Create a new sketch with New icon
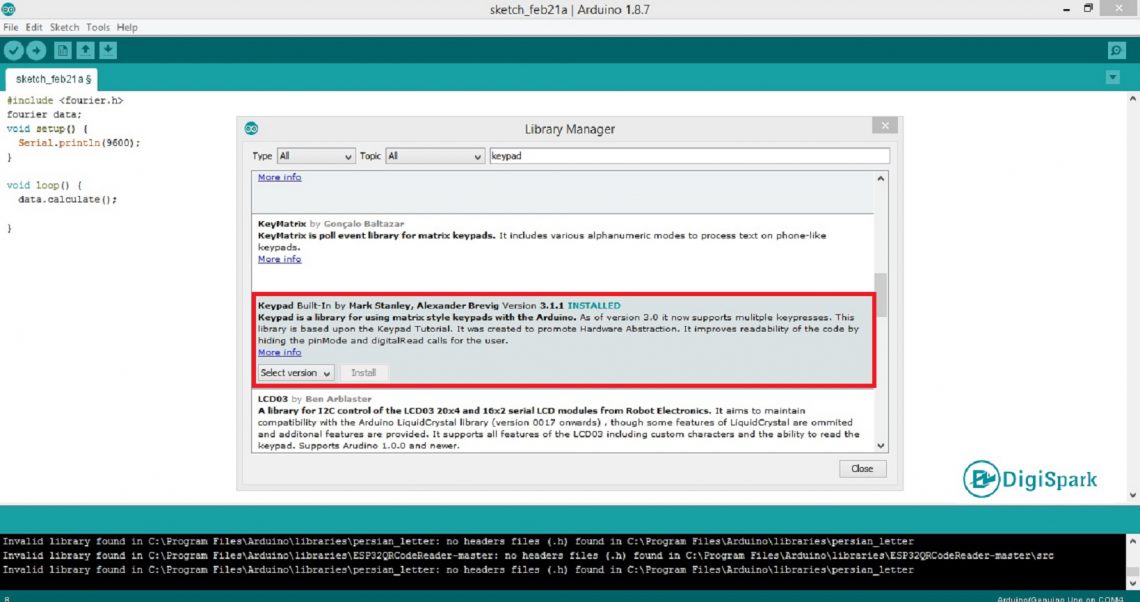 [63, 50]
